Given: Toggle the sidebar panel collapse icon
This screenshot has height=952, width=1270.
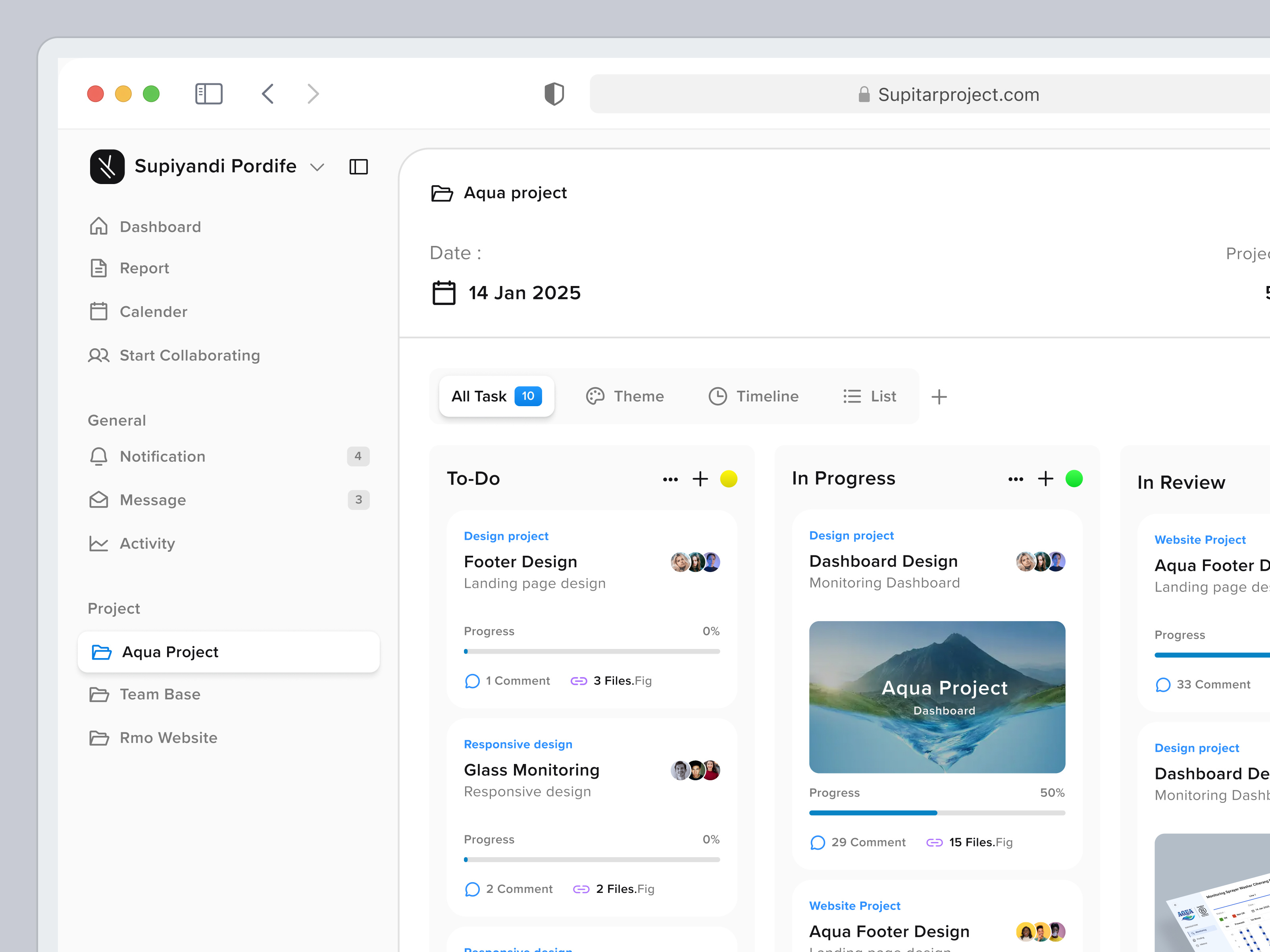Looking at the screenshot, I should tap(358, 167).
